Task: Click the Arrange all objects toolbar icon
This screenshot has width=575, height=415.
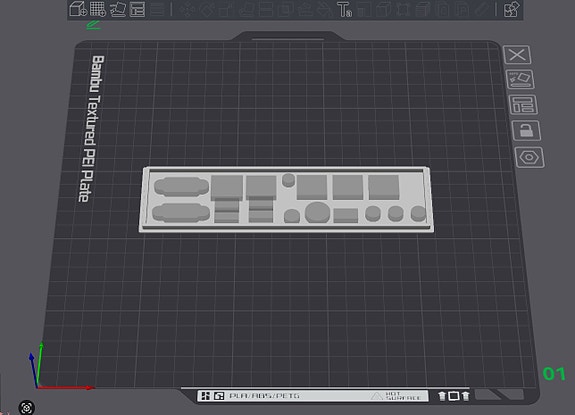Action: 138,9
